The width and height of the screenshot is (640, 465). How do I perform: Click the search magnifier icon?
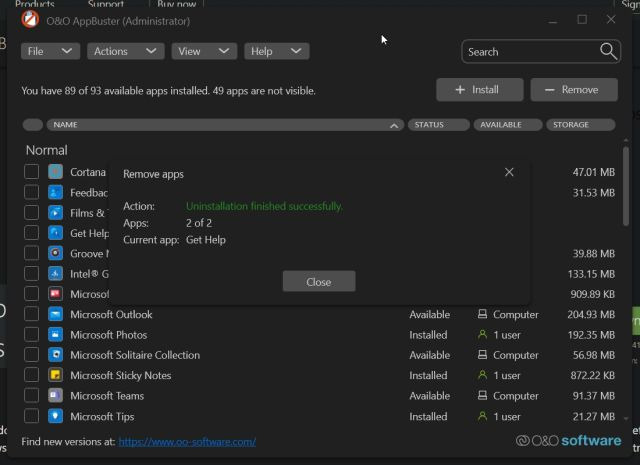608,51
